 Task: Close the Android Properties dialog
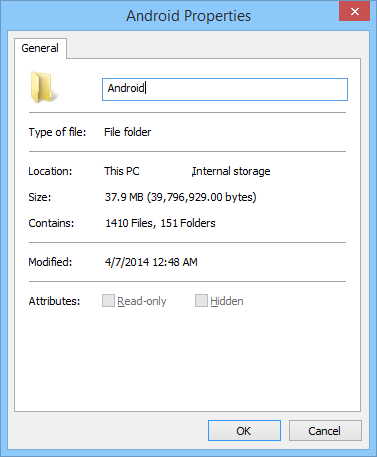(354, 12)
